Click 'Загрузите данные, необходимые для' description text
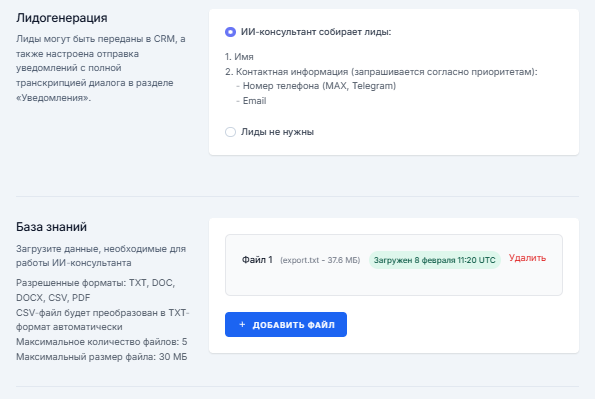Image resolution: width=595 pixels, height=399 pixels. tap(101, 249)
